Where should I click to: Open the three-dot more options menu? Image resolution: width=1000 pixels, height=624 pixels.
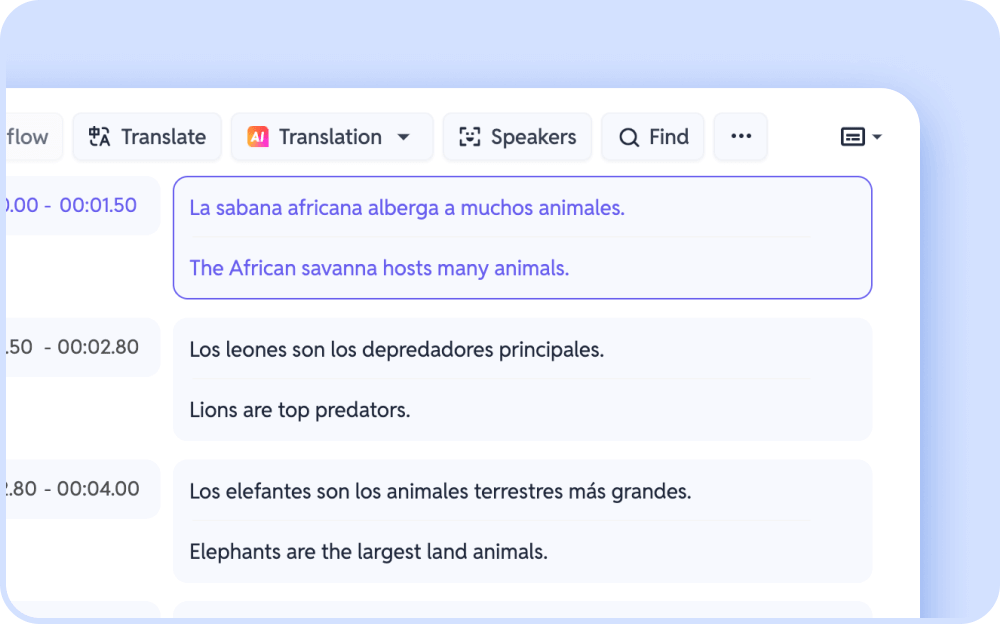click(741, 137)
